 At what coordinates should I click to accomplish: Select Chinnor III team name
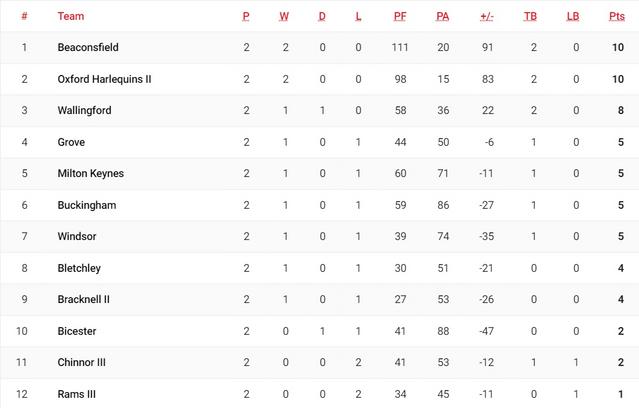[82, 362]
